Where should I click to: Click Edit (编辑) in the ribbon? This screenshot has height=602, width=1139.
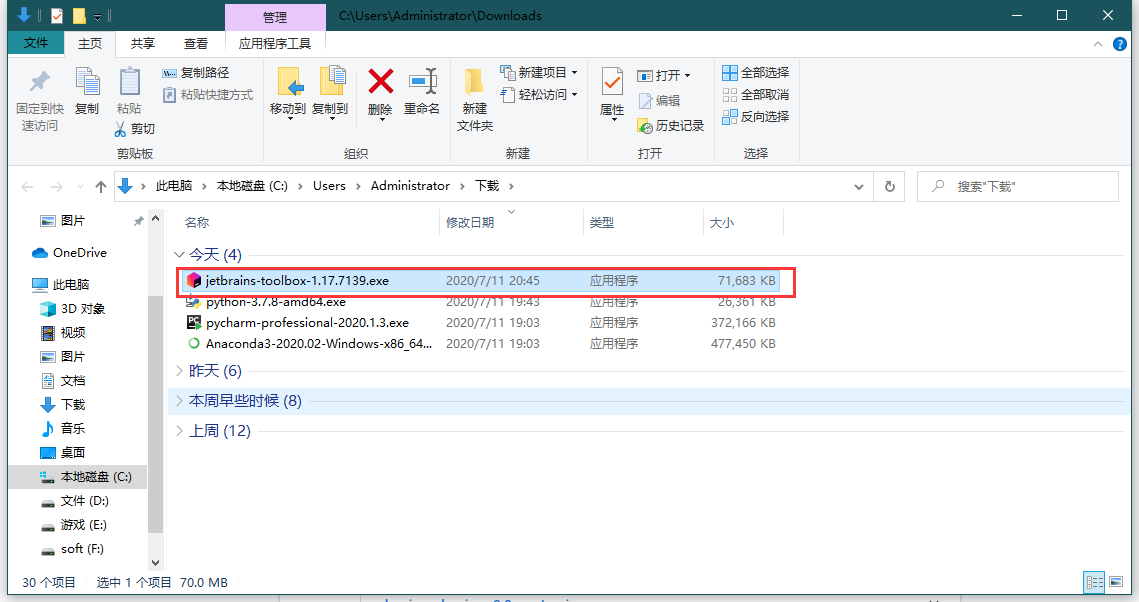pyautogui.click(x=660, y=101)
